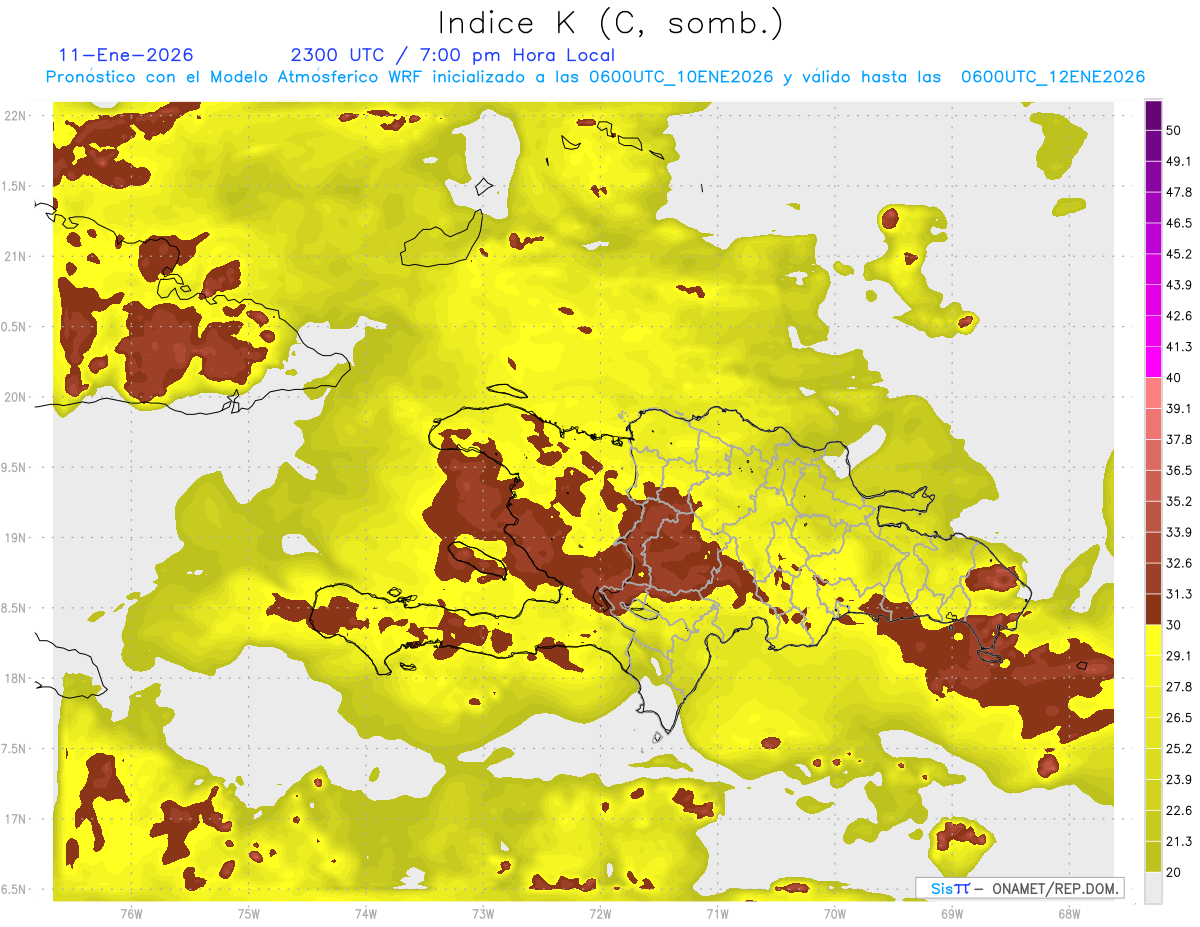Screen dimensions: 1200x927
Task: Click the magenta colorbar swatch between 40 and 41.3
Action: 1153,363
